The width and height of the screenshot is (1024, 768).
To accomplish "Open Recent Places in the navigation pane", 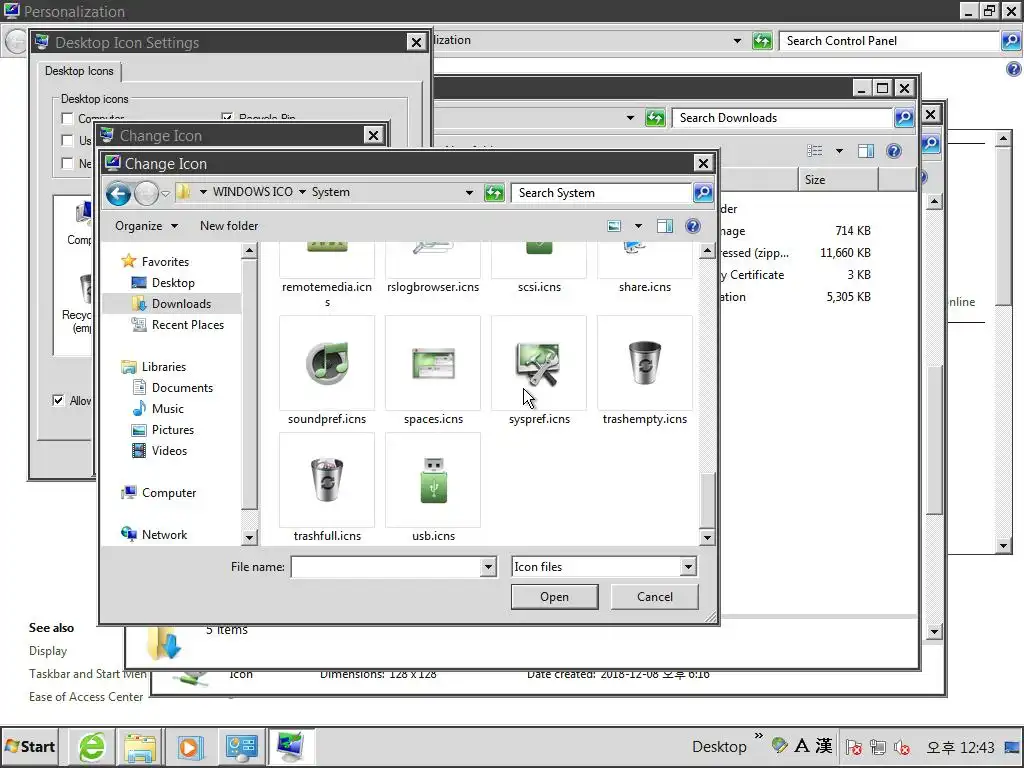I will [x=187, y=325].
